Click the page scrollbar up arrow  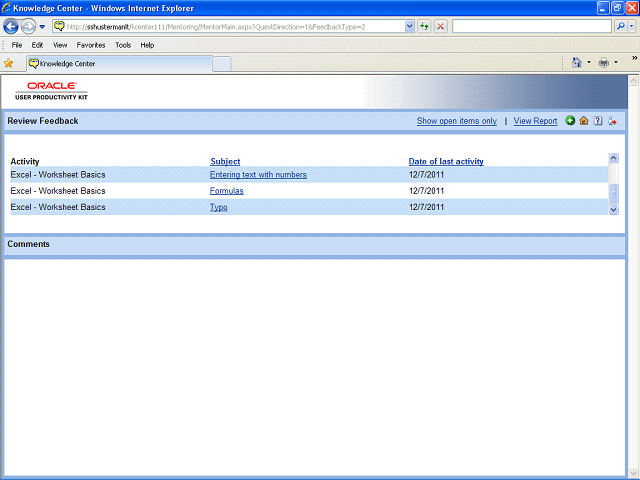633,80
